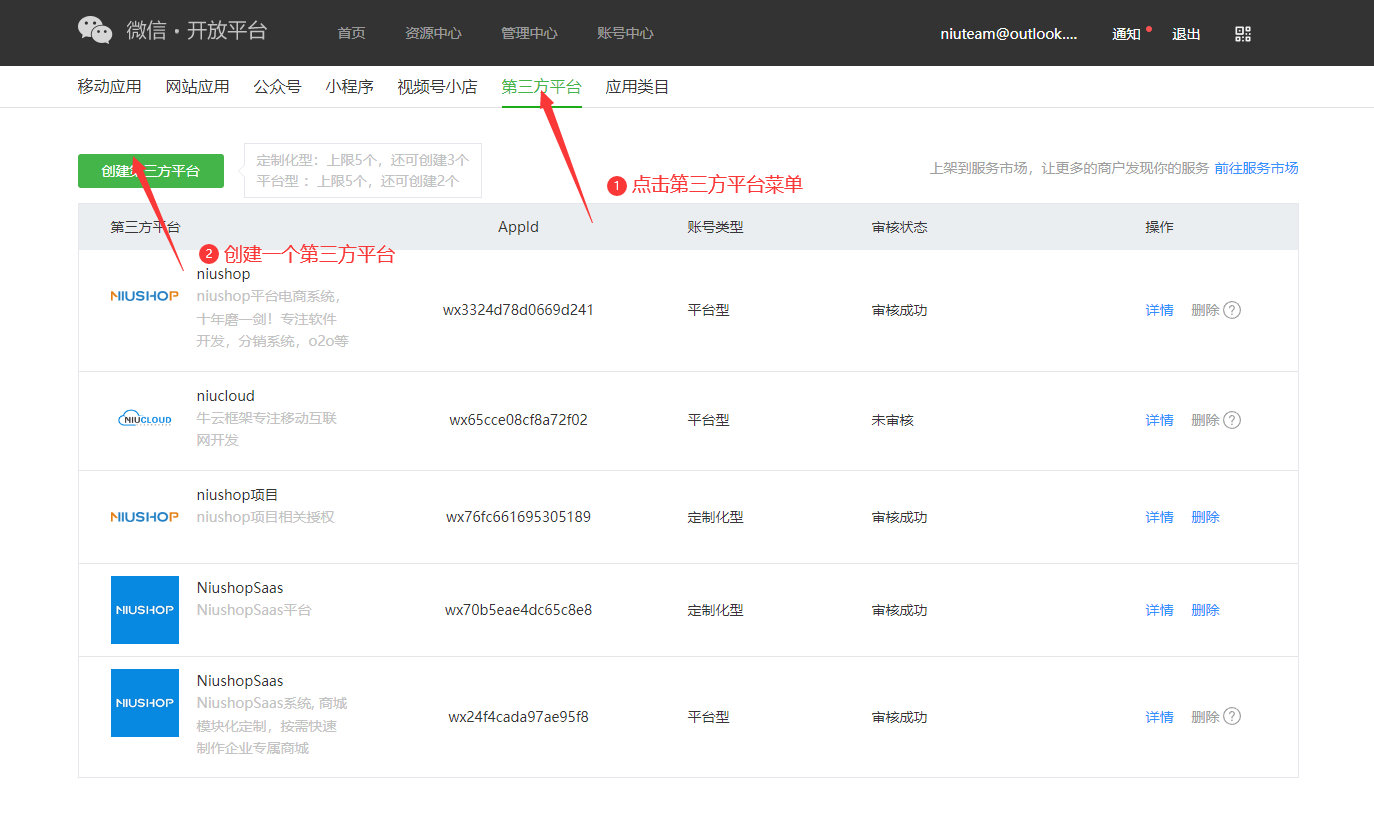1374x836 pixels.
Task: Open 详情 for niushop项目 row
Action: (1159, 517)
